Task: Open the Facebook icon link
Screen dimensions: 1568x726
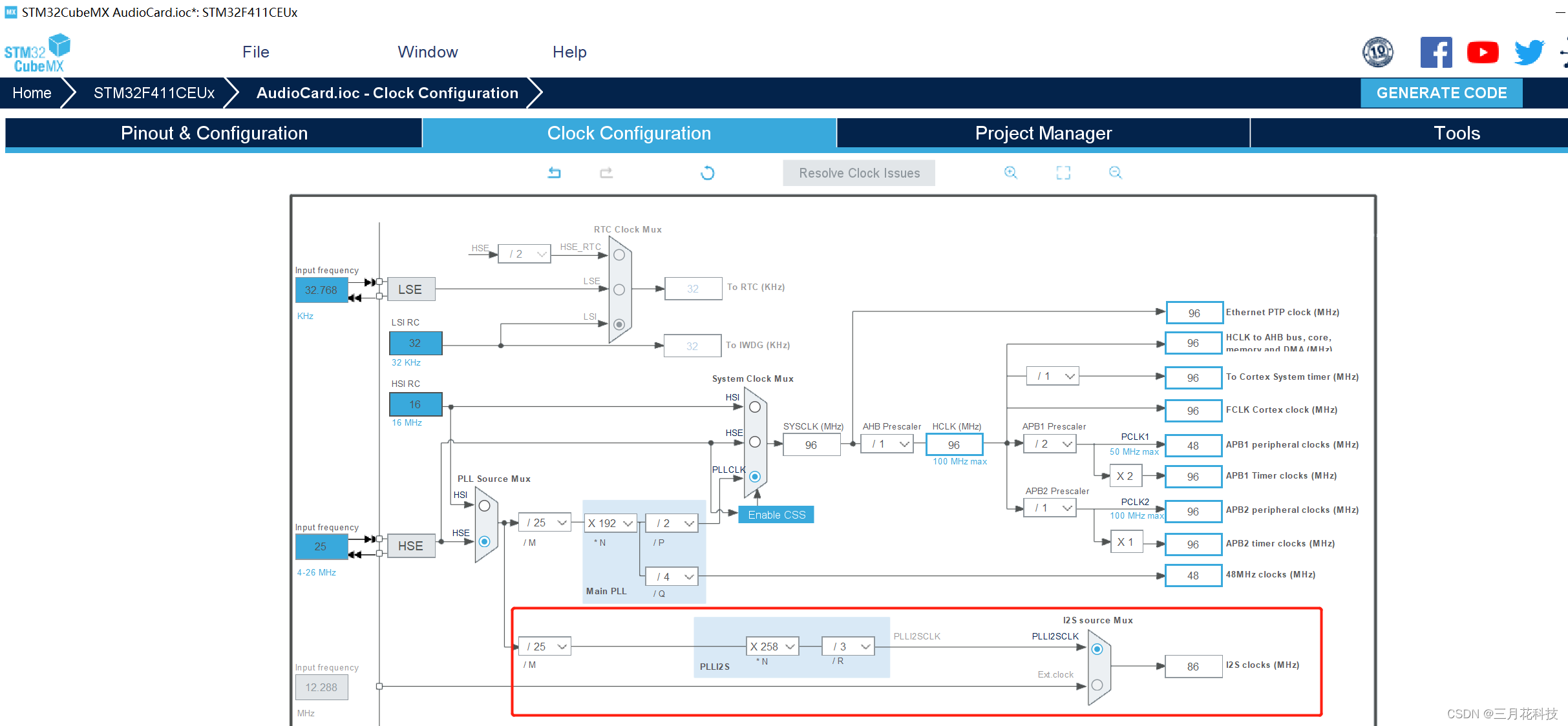Action: click(x=1436, y=52)
